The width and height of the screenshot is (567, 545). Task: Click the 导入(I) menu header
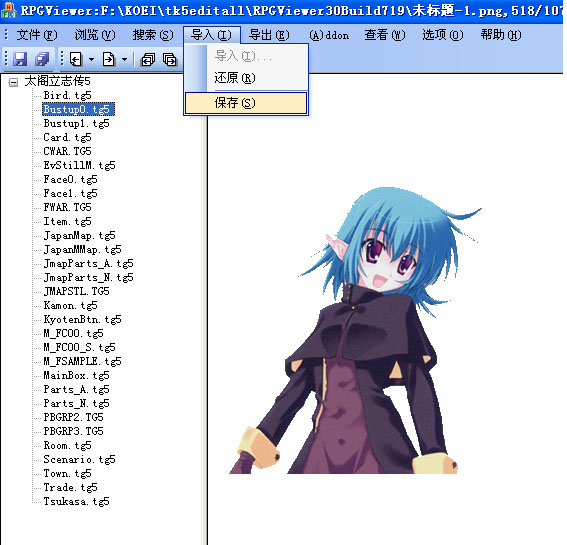point(211,35)
